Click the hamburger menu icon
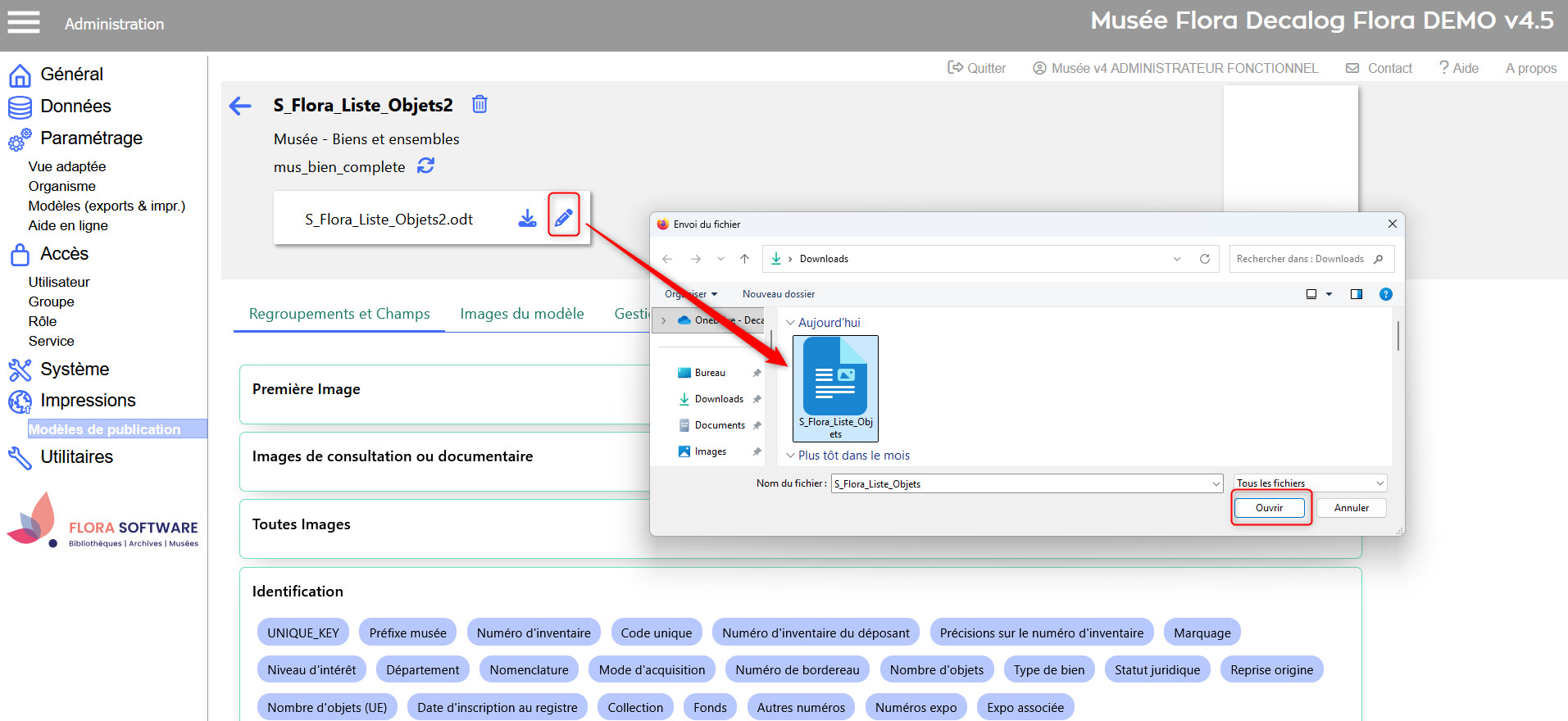Image resolution: width=1568 pixels, height=721 pixels. point(24,23)
